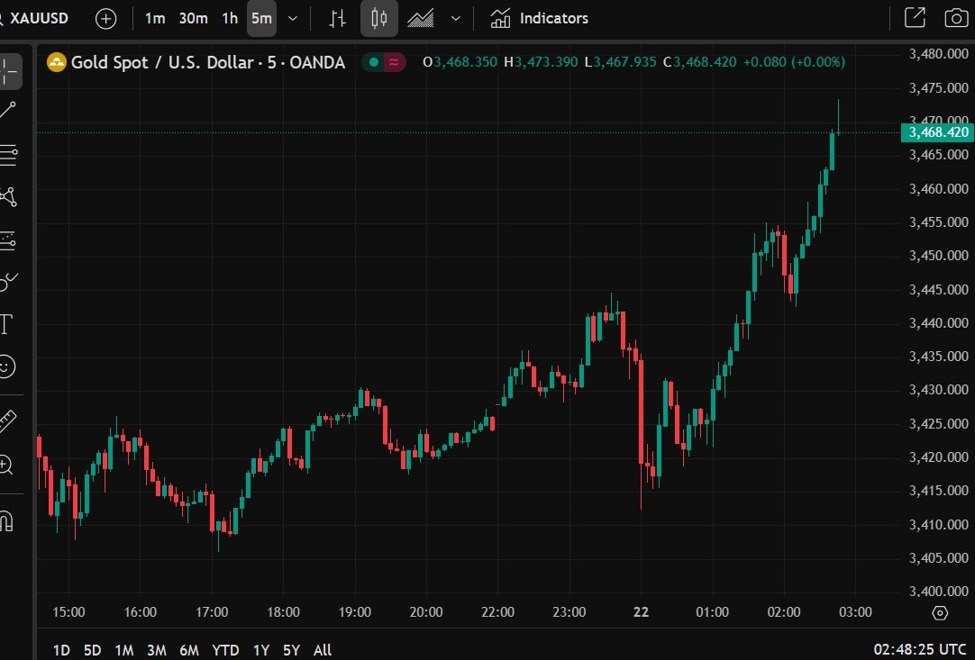Select the ruler measure tool
Viewport: 975px width, 660px height.
[x=7, y=422]
